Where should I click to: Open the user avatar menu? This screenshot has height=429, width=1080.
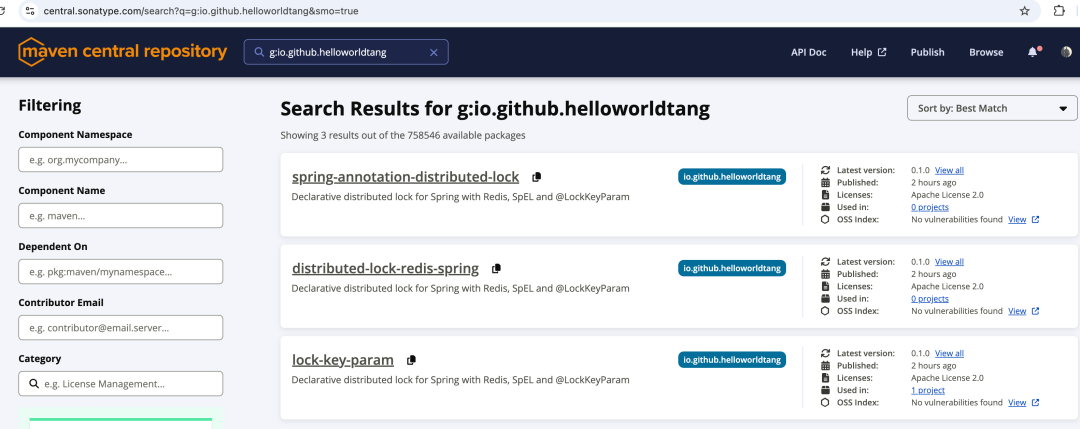pos(1066,52)
